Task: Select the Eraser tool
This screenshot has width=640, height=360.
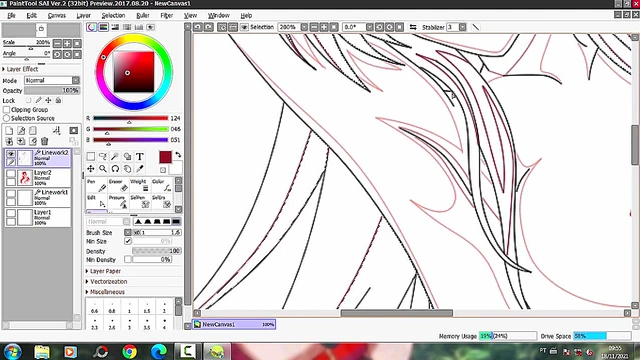Action: pyautogui.click(x=118, y=185)
